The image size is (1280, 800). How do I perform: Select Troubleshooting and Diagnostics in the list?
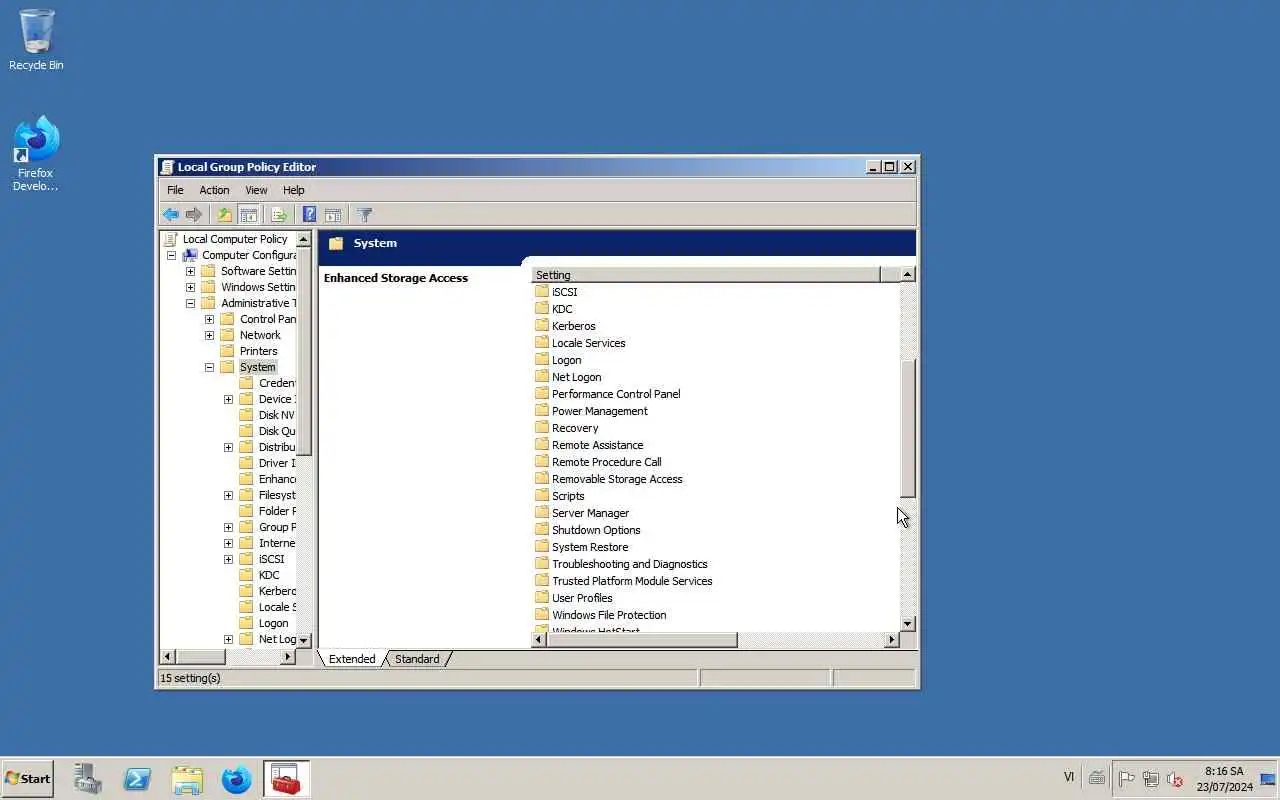coord(629,564)
